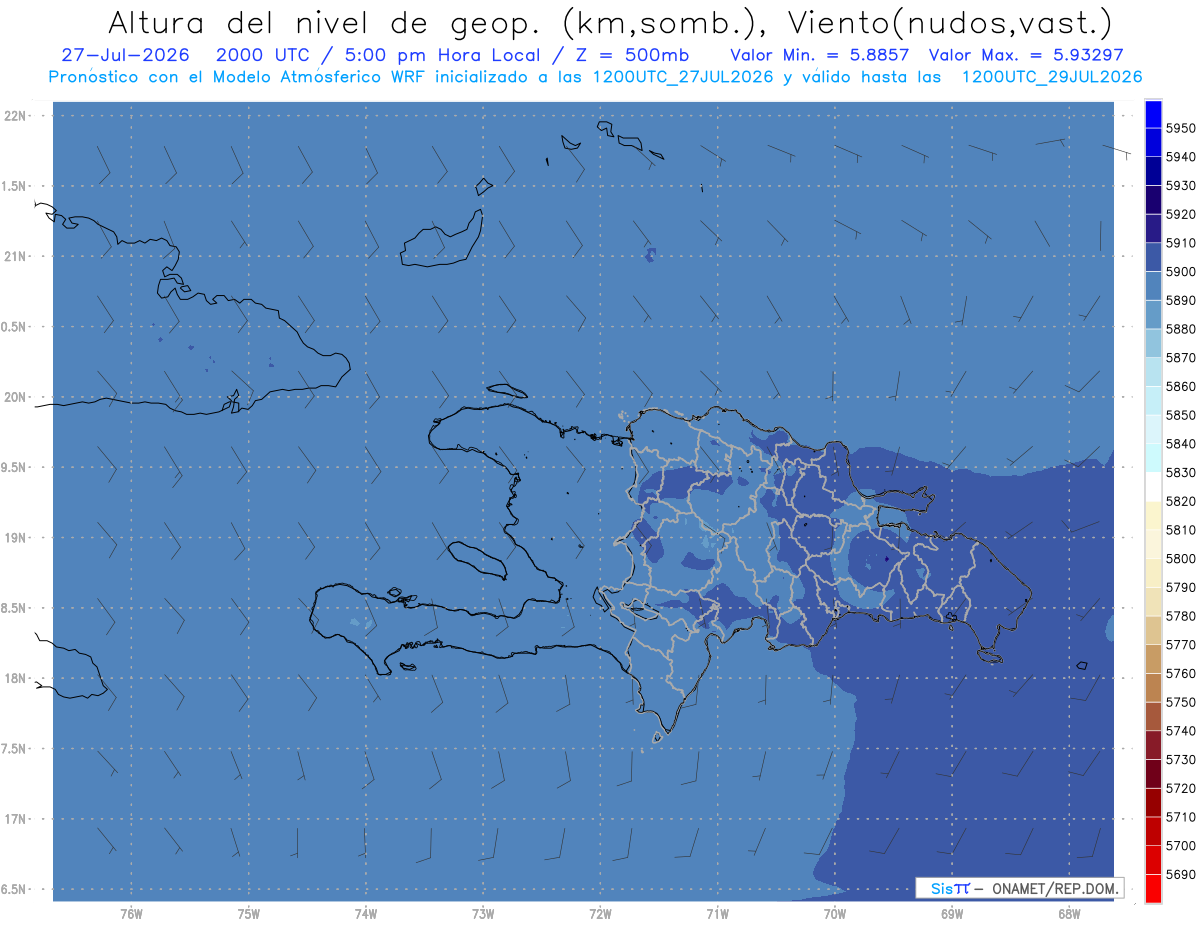Click the bright red bottom swatch of color scale
Image resolution: width=1200 pixels, height=927 pixels.
[1153, 888]
